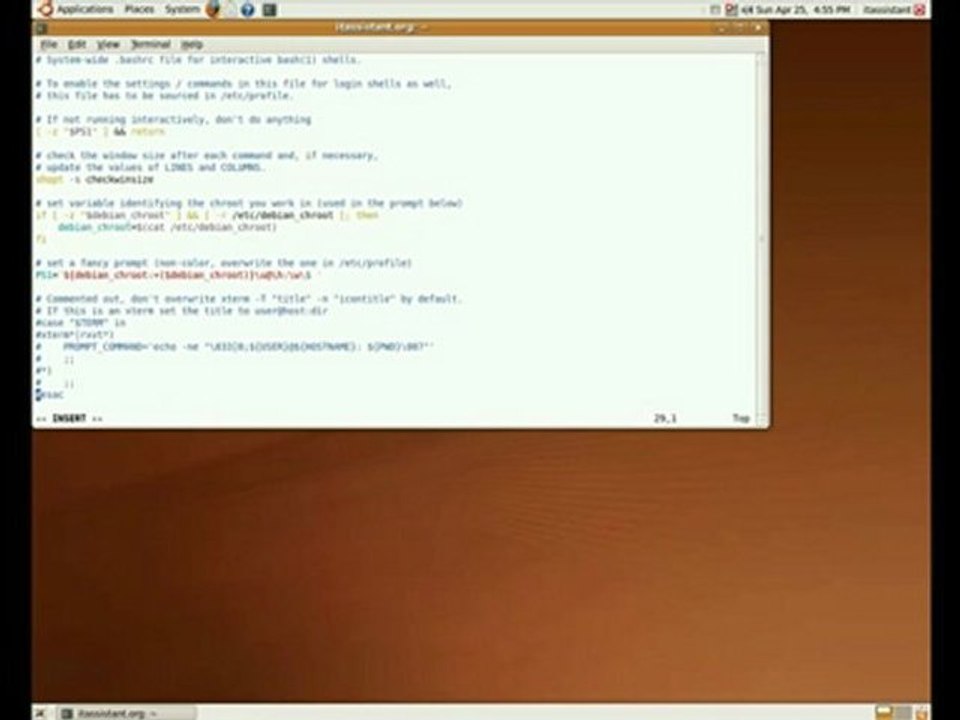Click the 'Top' scroll indicator in the vim status line
The height and width of the screenshot is (720, 960).
(x=741, y=418)
